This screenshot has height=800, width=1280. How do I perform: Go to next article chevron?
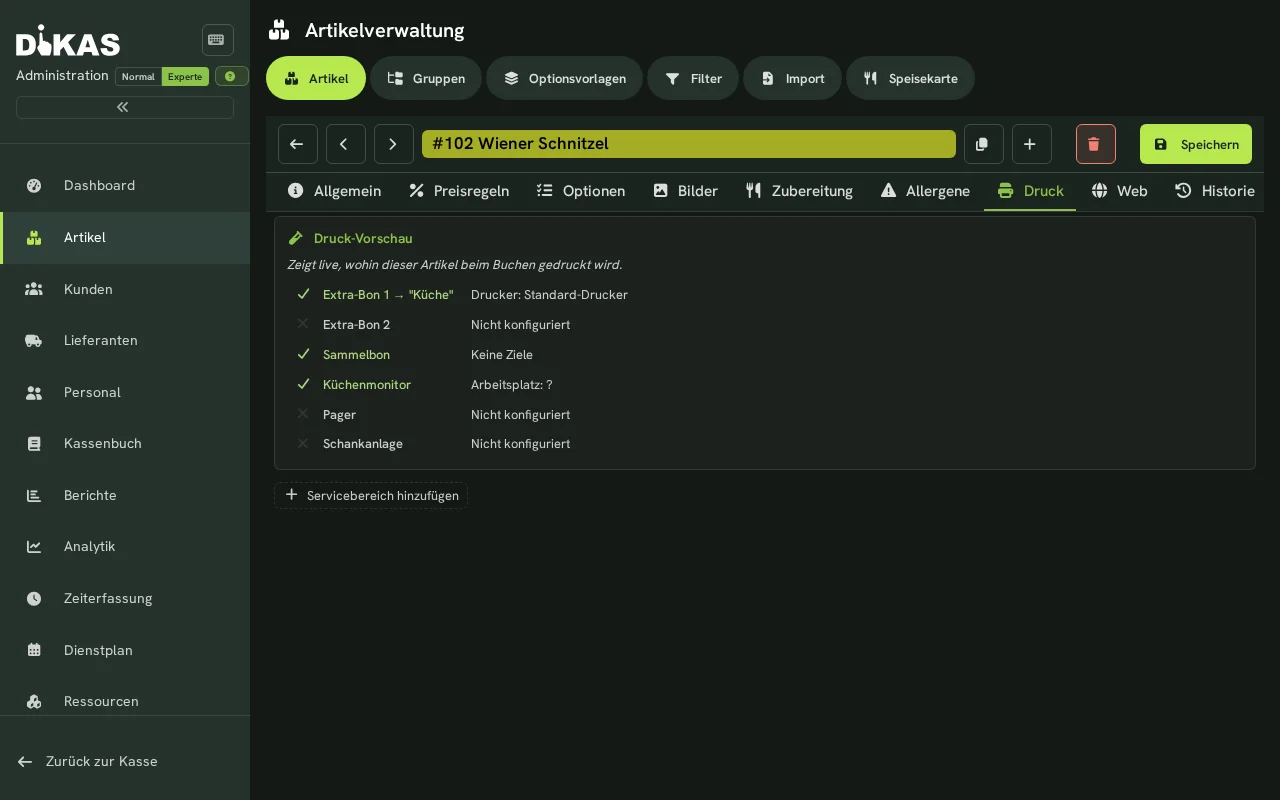pos(393,144)
